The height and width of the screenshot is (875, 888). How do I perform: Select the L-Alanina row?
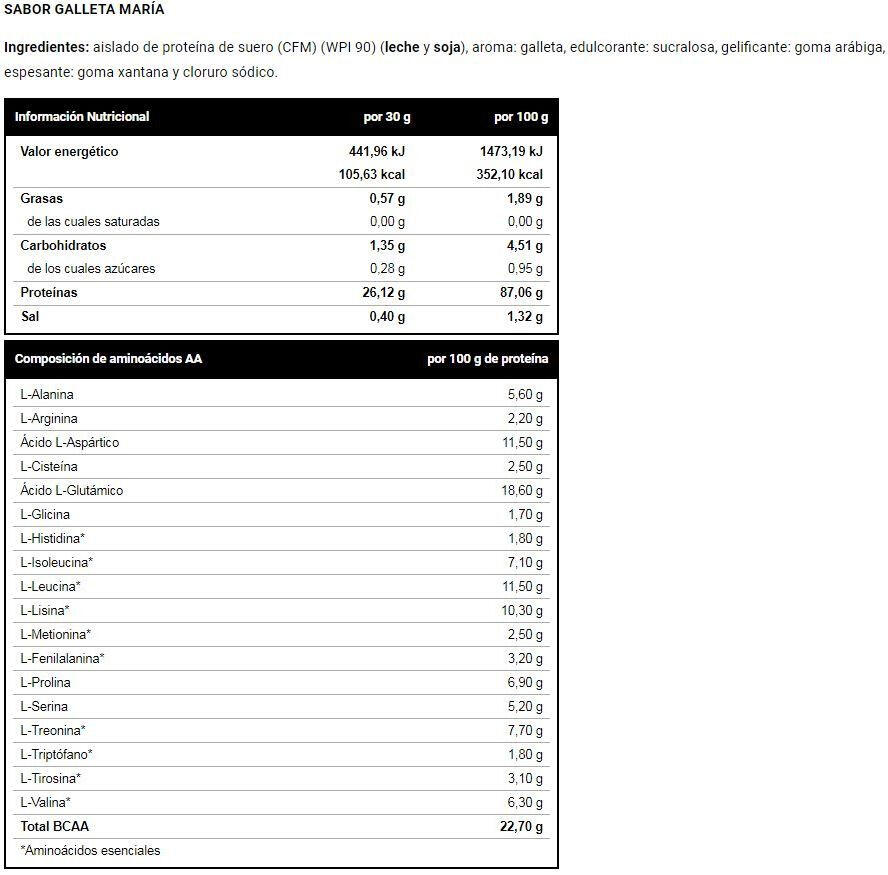[281, 394]
